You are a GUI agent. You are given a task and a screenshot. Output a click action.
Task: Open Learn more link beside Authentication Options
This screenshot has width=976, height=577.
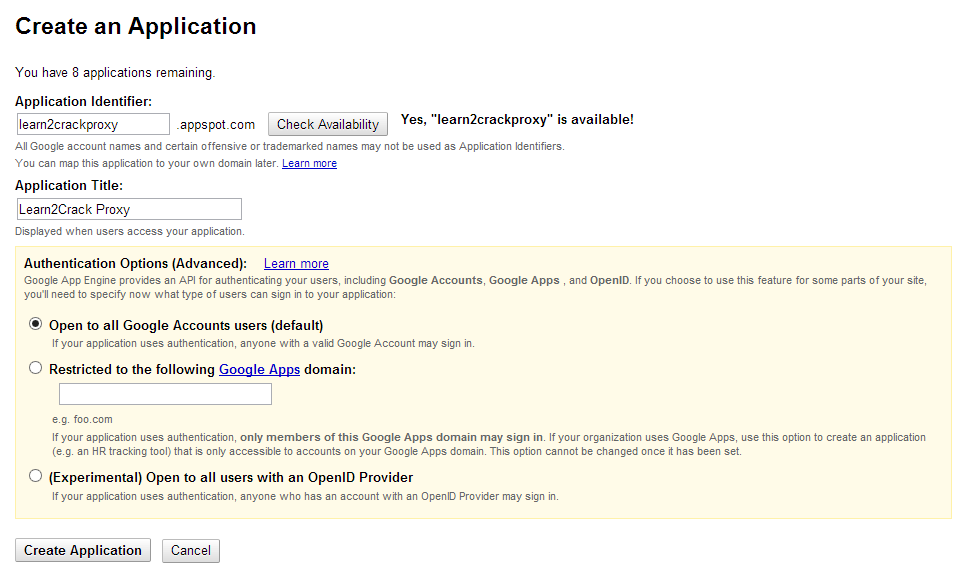pyautogui.click(x=296, y=264)
